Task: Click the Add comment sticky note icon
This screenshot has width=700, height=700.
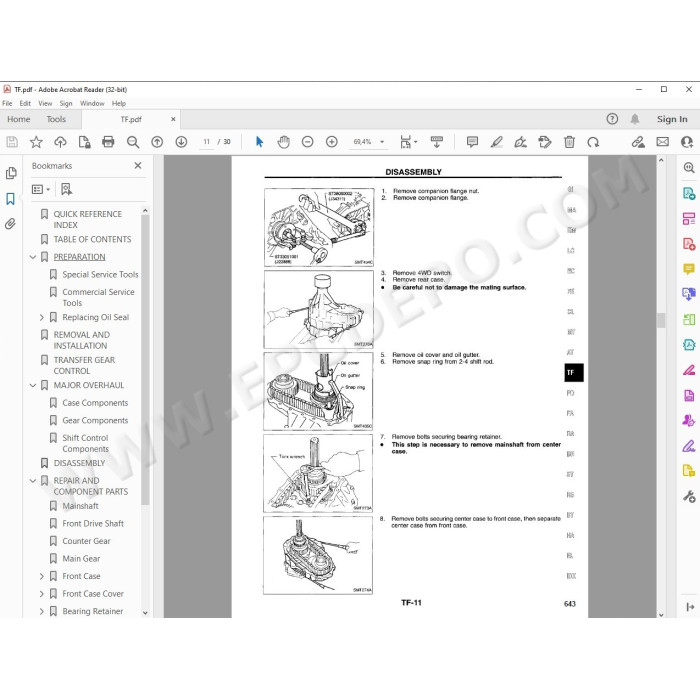Action: (x=472, y=142)
